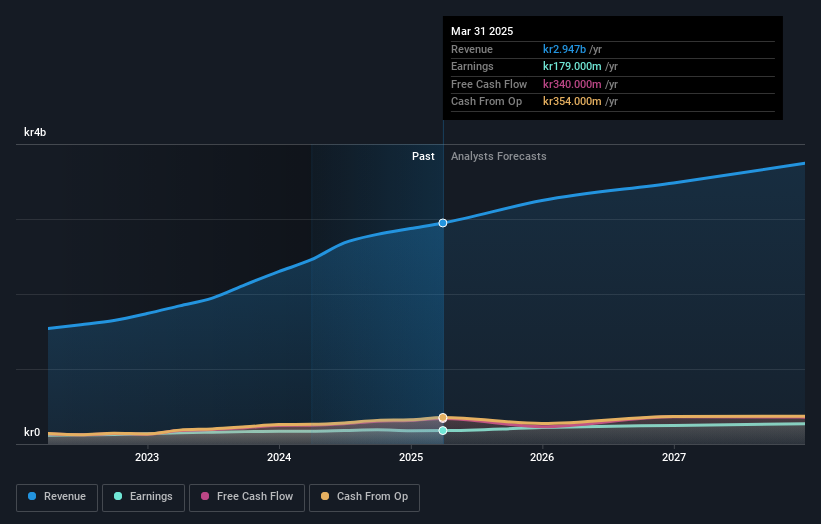821x524 pixels.
Task: Click the 2026 x-axis label
Action: click(x=542, y=457)
